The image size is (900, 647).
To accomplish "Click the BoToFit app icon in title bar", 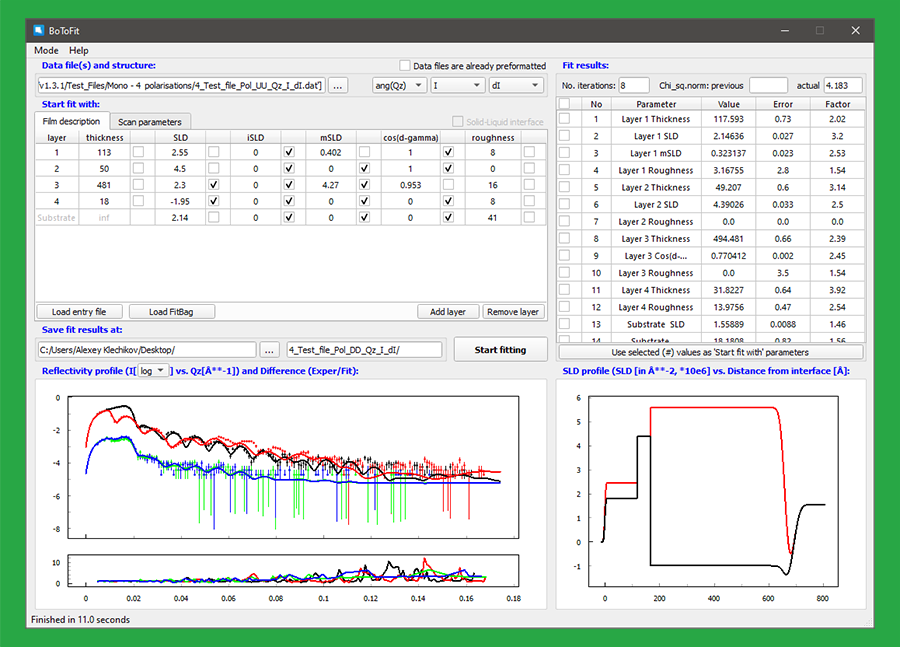I will point(39,30).
